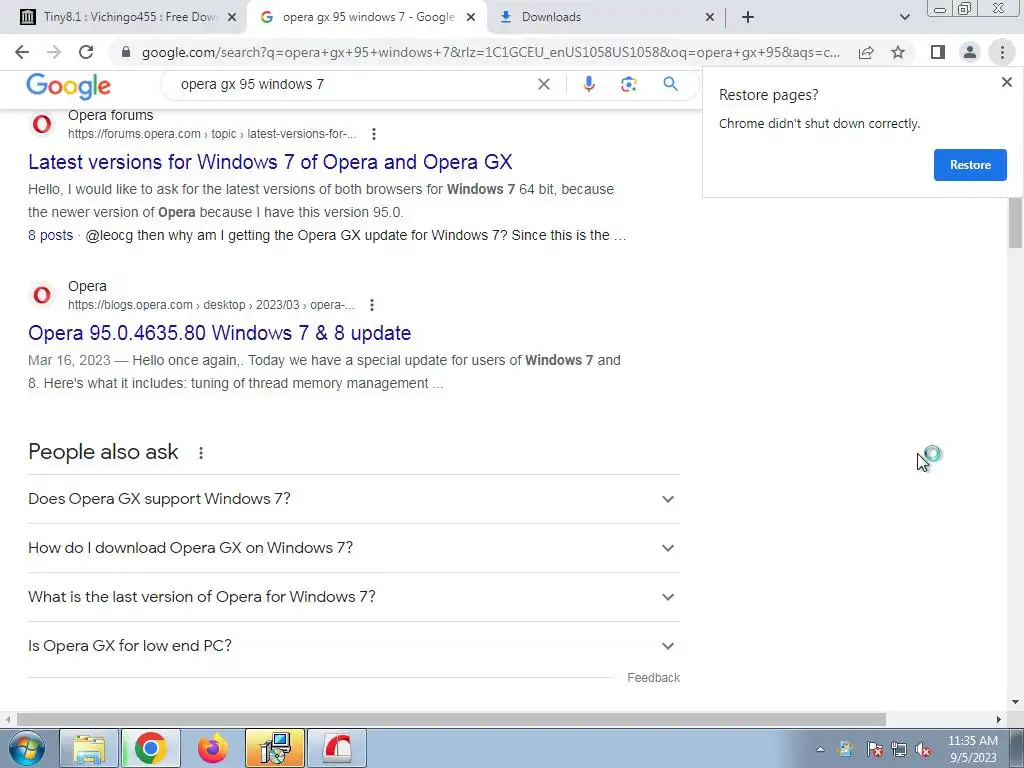View site security lock info

[x=126, y=52]
